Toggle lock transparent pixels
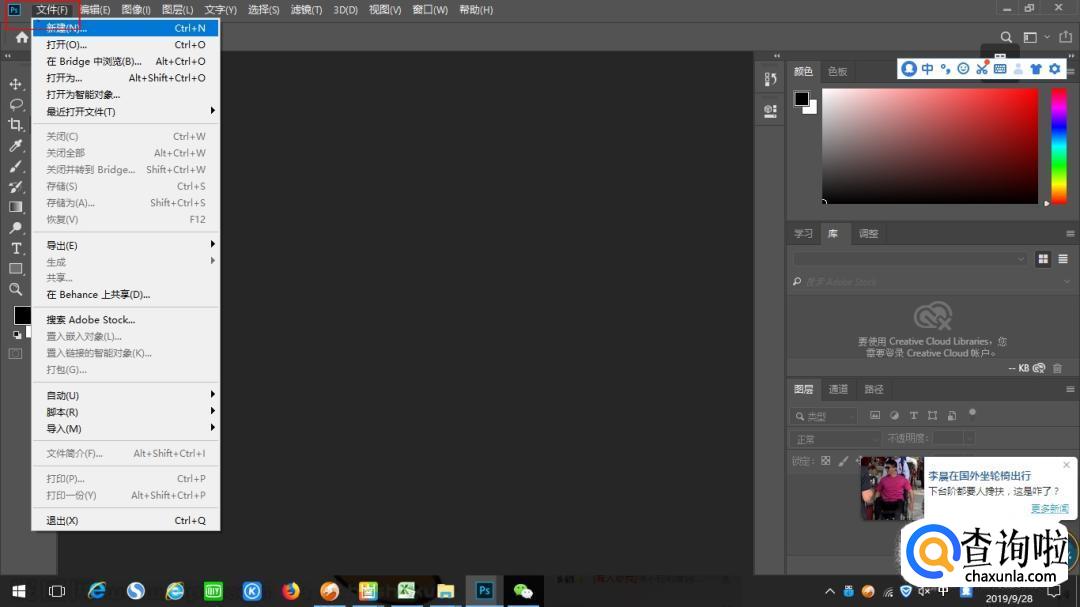 coord(825,461)
